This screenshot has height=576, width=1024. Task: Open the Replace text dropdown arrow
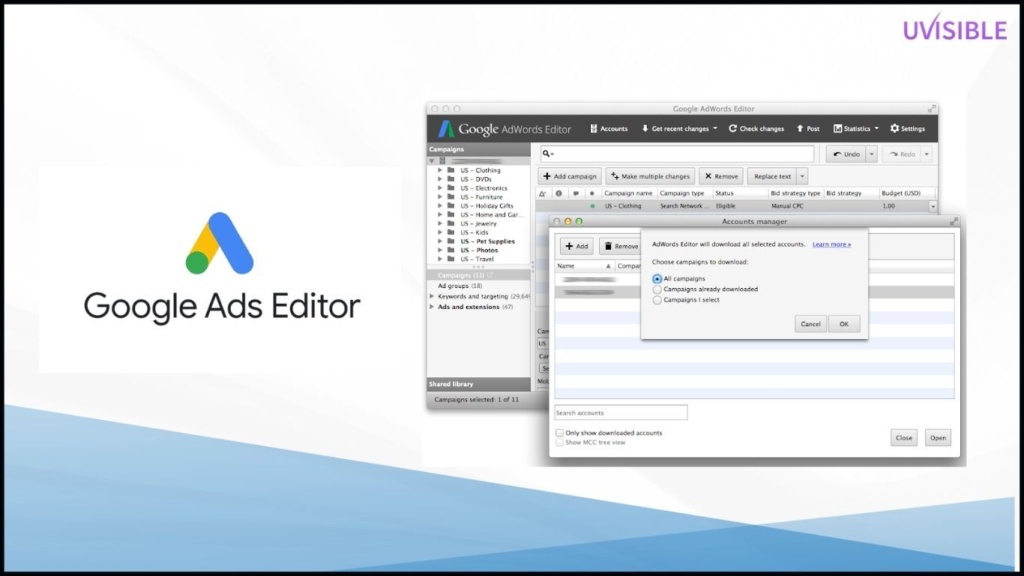pyautogui.click(x=802, y=176)
